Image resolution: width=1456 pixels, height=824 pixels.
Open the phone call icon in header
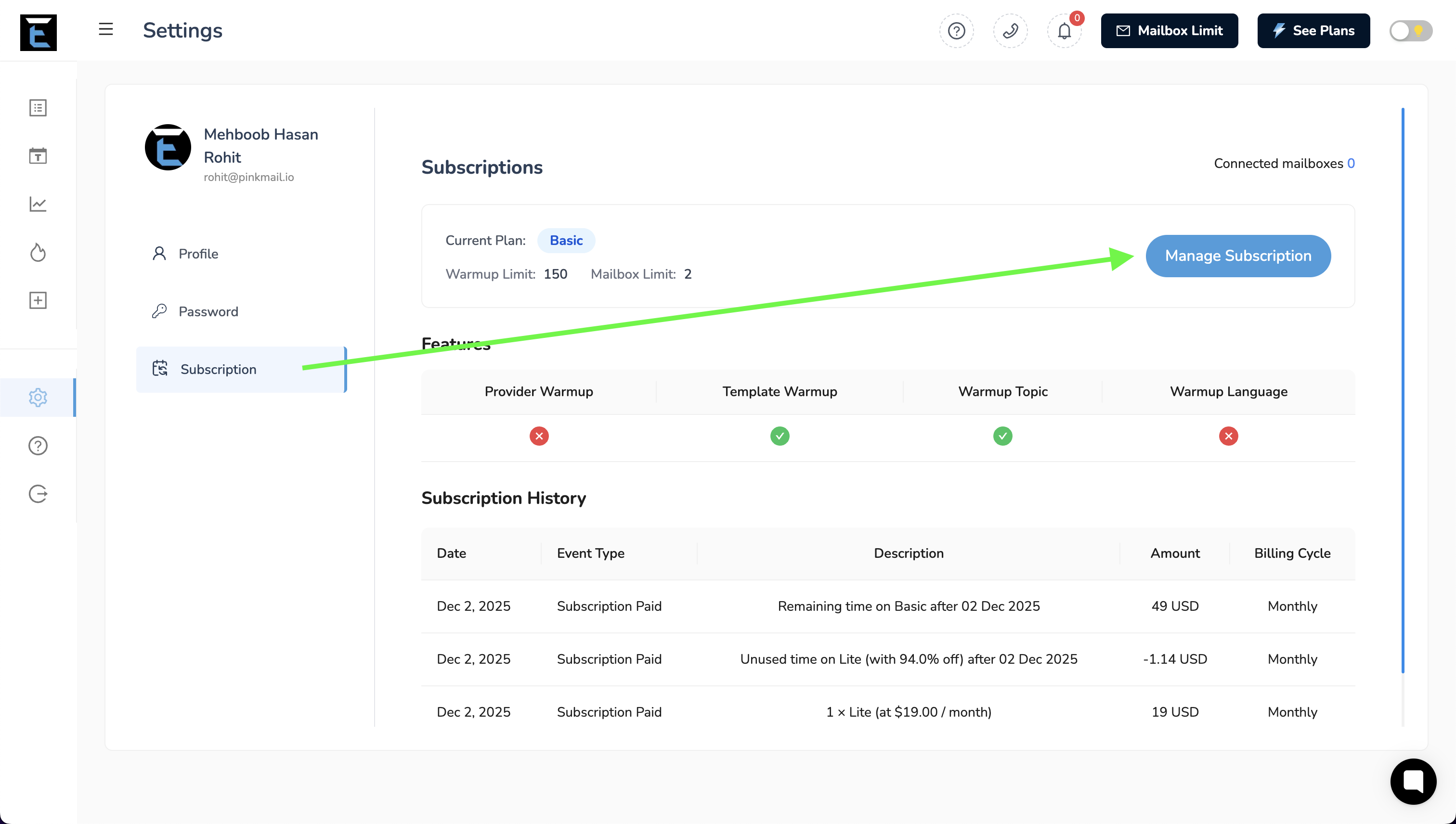point(1011,30)
